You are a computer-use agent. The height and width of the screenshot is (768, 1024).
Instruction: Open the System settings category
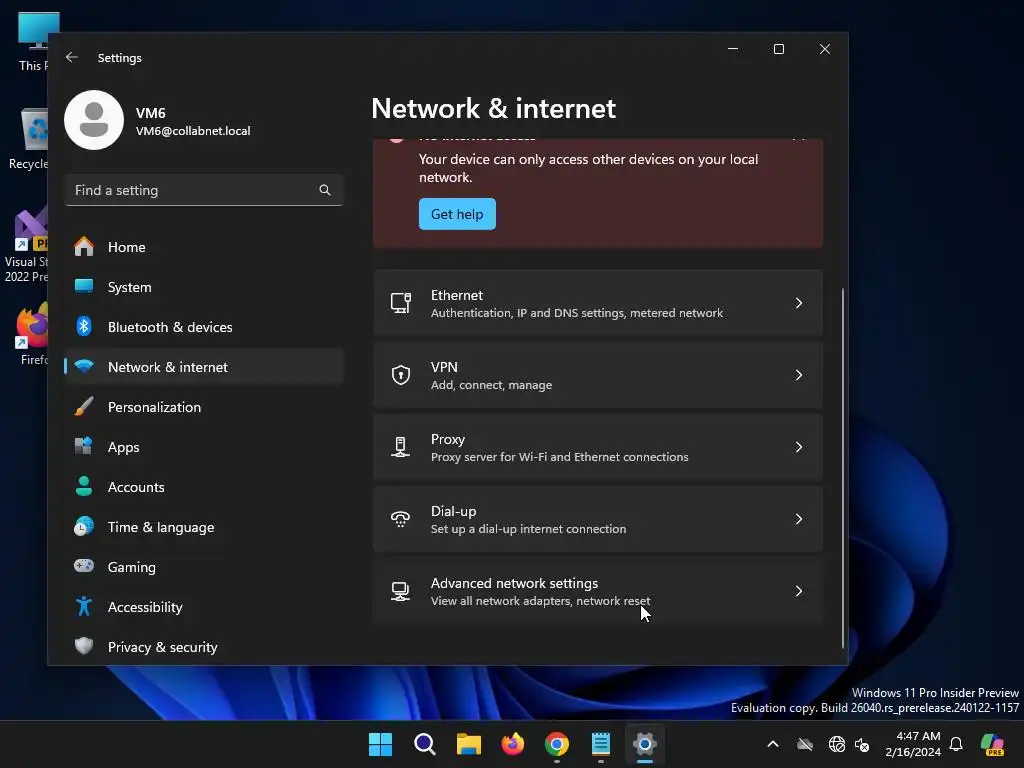204,287
